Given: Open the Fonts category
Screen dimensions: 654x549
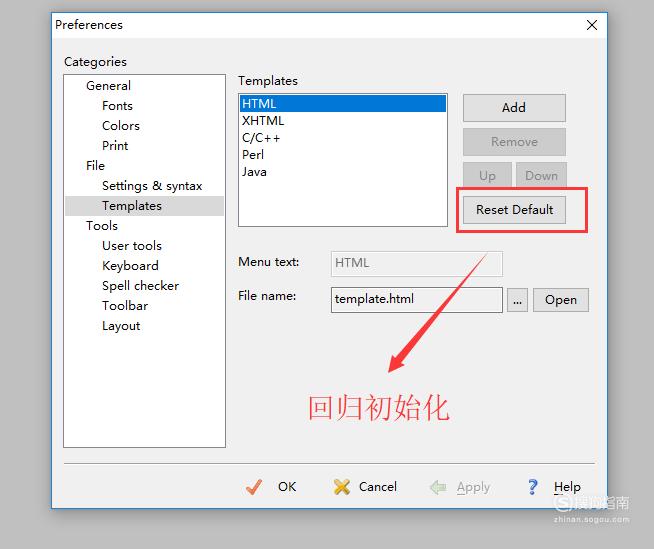Looking at the screenshot, I should (117, 106).
